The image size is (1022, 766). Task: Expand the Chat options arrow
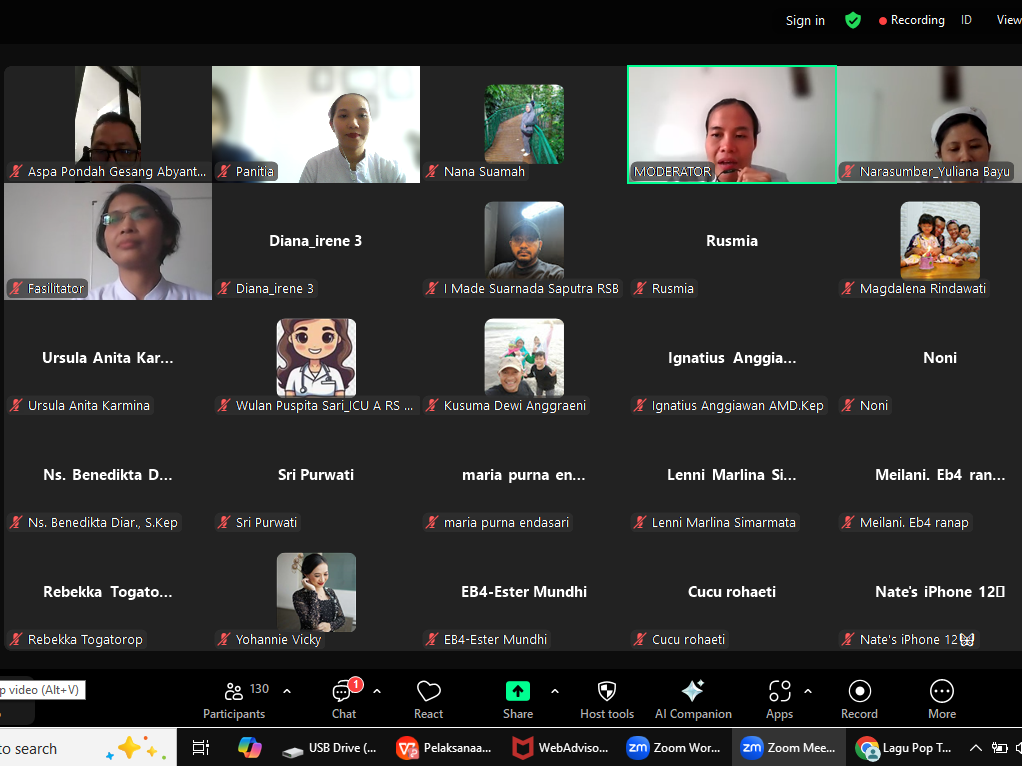coord(377,691)
